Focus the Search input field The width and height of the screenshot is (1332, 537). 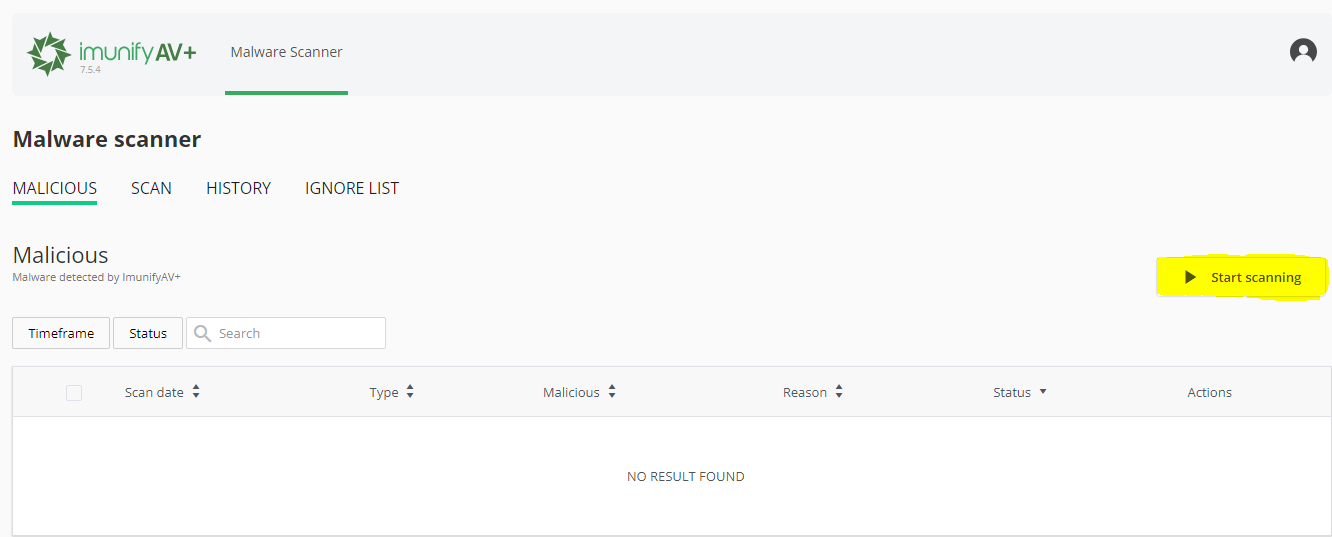pyautogui.click(x=286, y=333)
